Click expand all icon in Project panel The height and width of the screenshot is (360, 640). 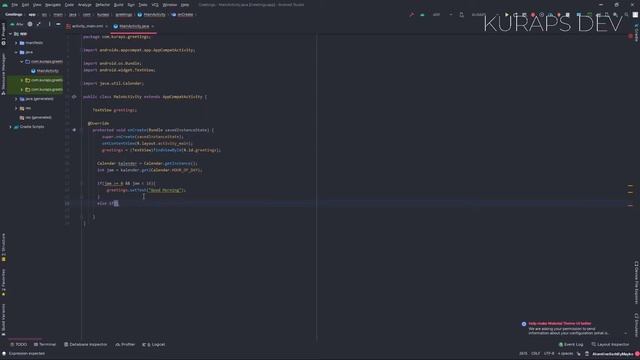[39, 24]
